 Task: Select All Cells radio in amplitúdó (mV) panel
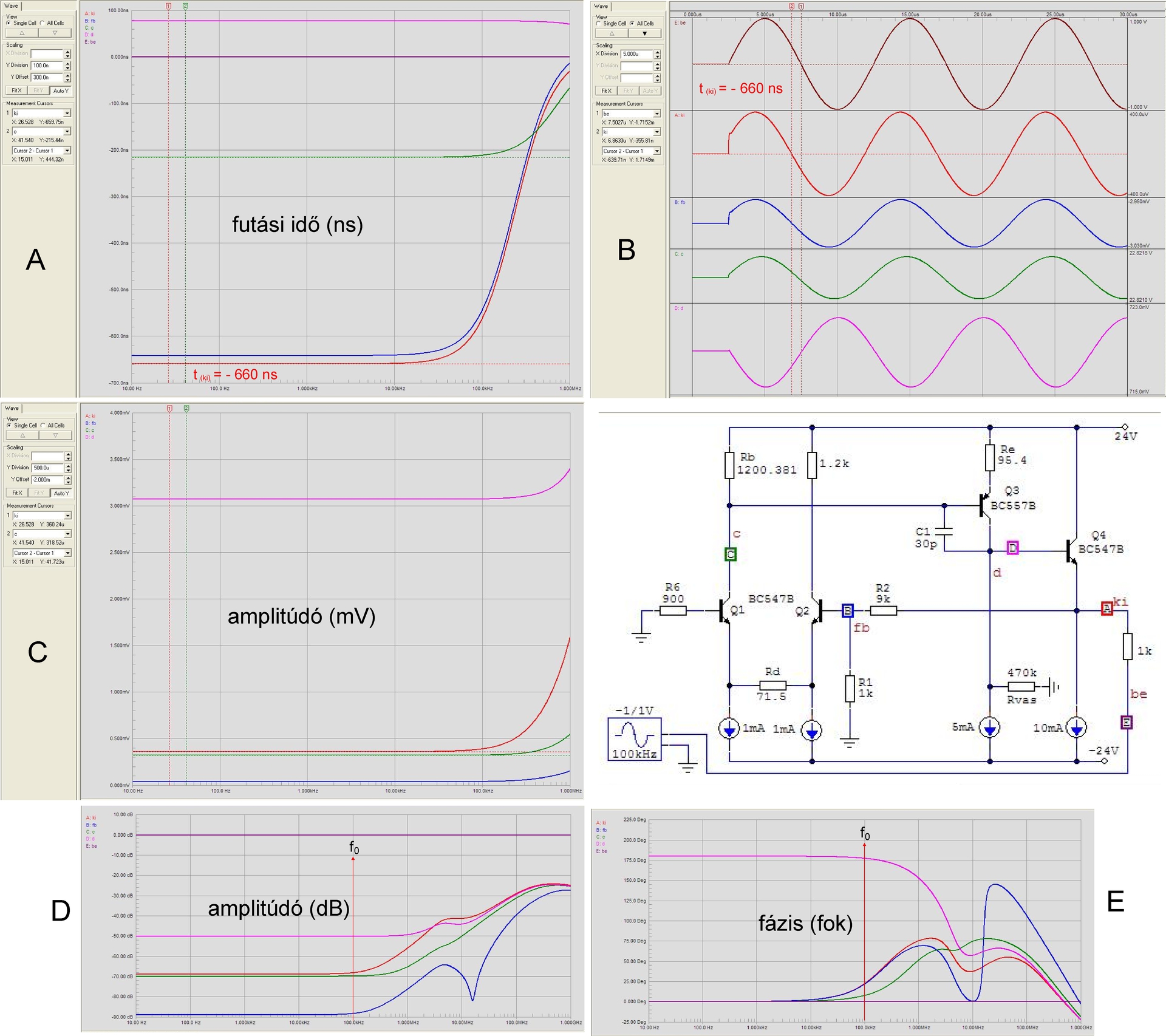tap(43, 426)
